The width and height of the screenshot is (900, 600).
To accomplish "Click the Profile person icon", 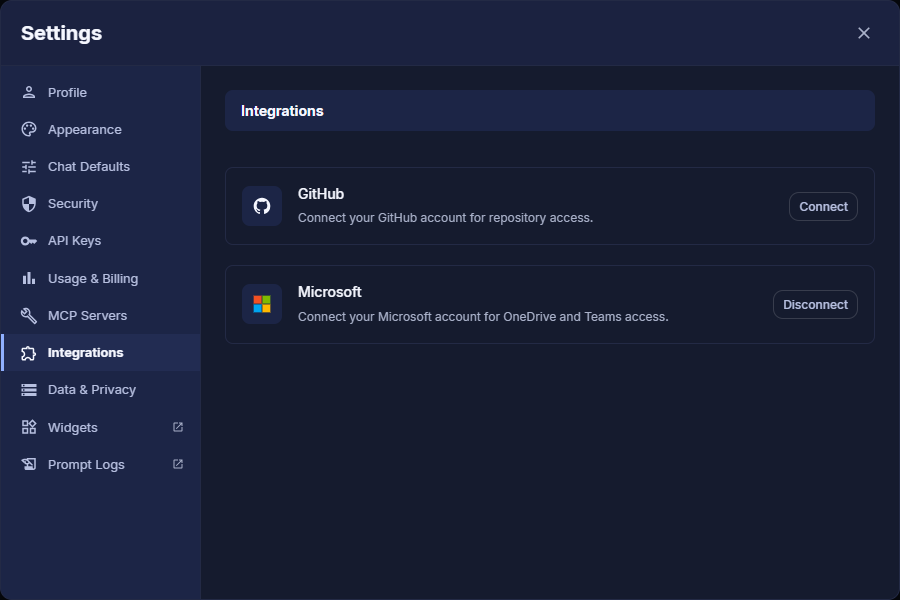I will (29, 92).
